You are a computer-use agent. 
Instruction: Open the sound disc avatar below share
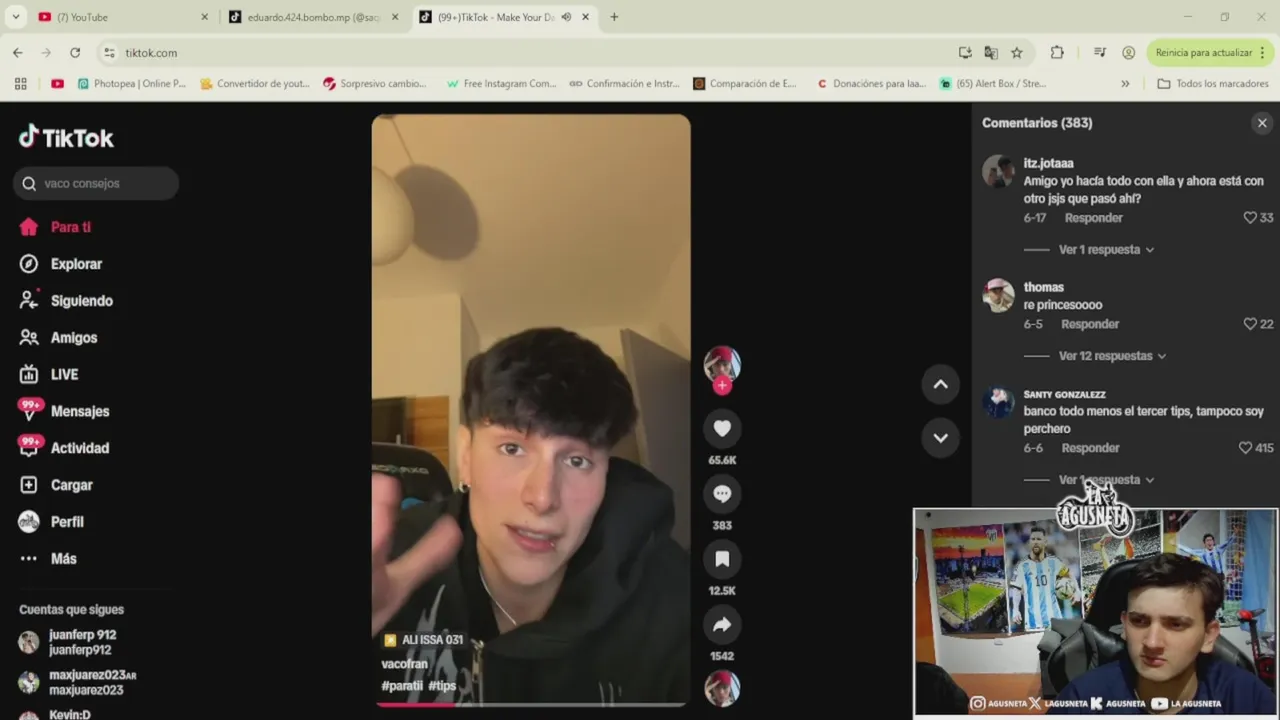coord(722,688)
